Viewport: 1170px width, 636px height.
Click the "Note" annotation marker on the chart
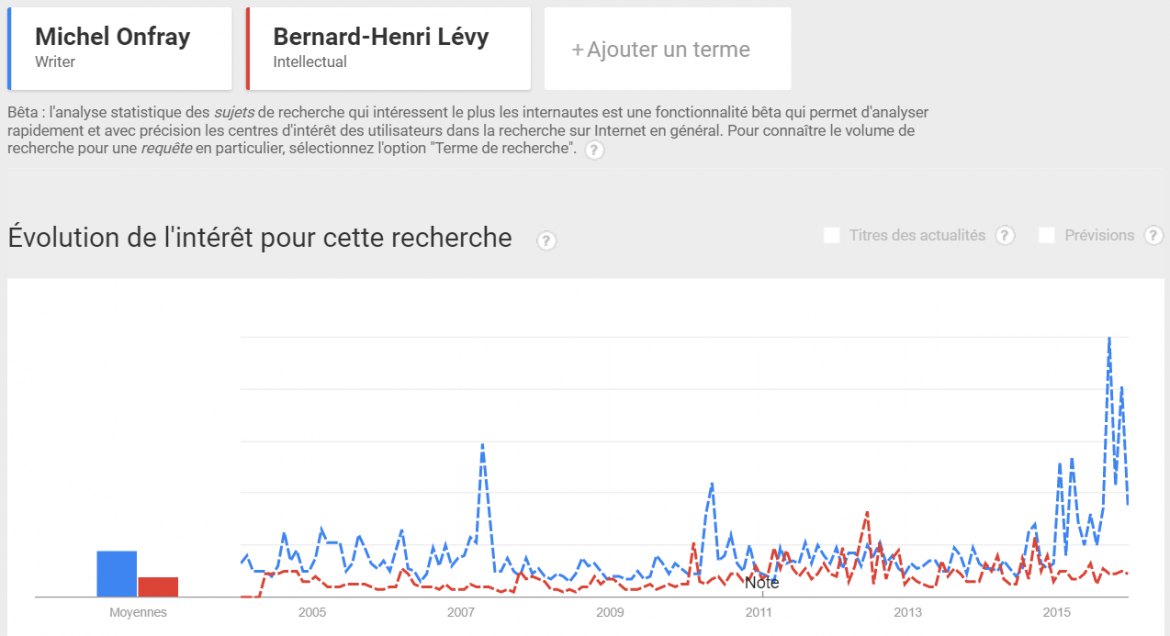(763, 582)
